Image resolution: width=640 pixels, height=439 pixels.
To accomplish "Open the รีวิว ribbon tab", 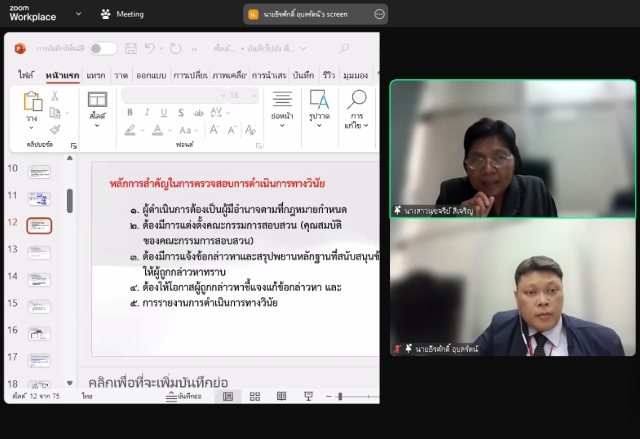I will tap(329, 75).
